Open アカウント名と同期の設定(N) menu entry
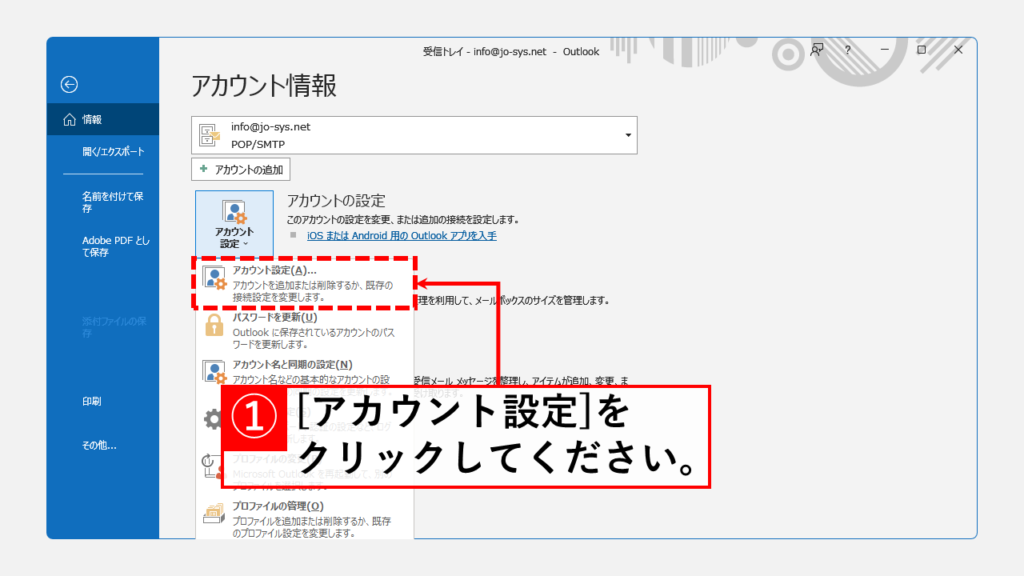The width and height of the screenshot is (1024, 576). (292, 364)
